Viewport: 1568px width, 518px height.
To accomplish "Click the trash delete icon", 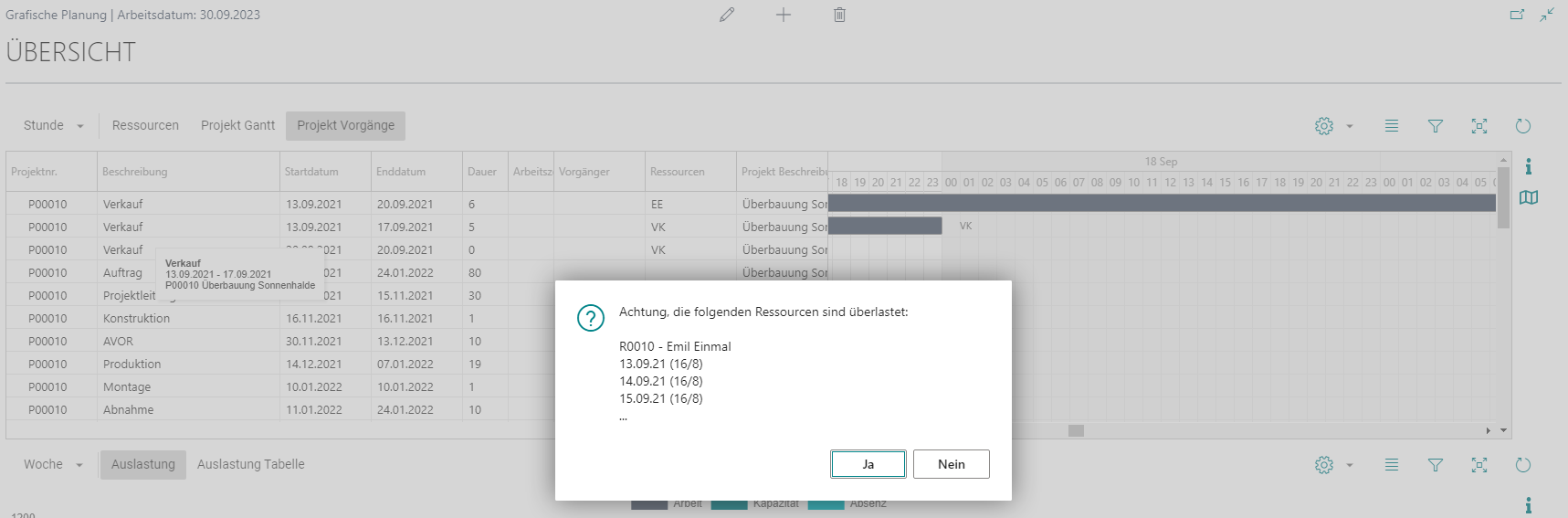I will point(839,15).
